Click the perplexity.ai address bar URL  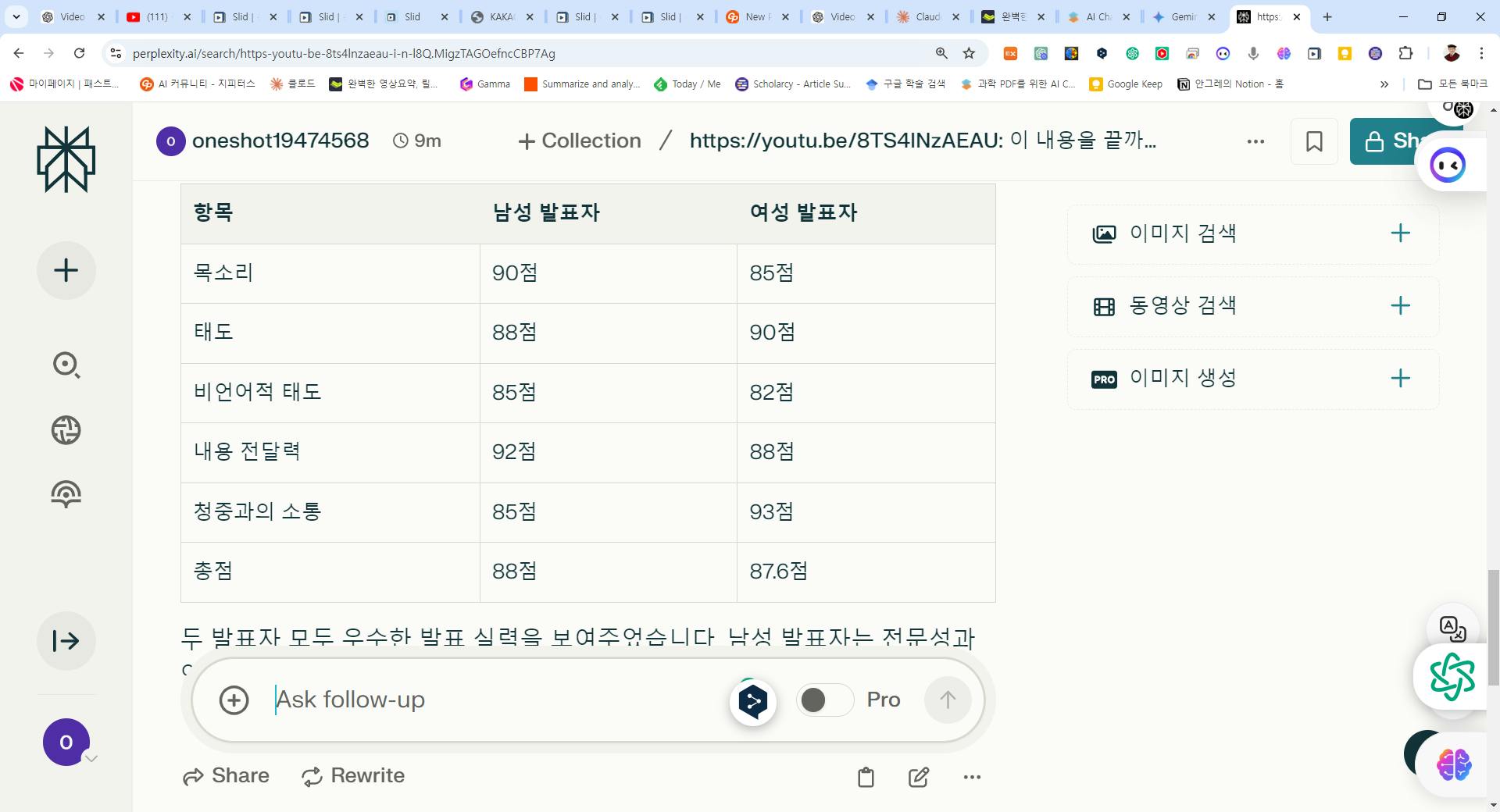pyautogui.click(x=344, y=53)
